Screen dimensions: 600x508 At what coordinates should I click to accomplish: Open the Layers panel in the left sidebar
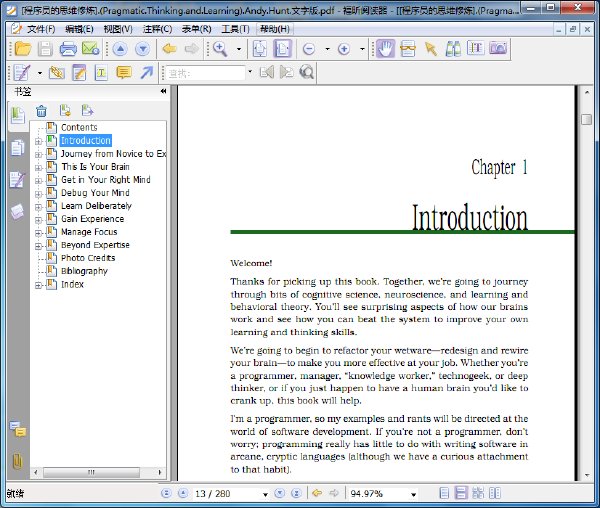[17, 212]
